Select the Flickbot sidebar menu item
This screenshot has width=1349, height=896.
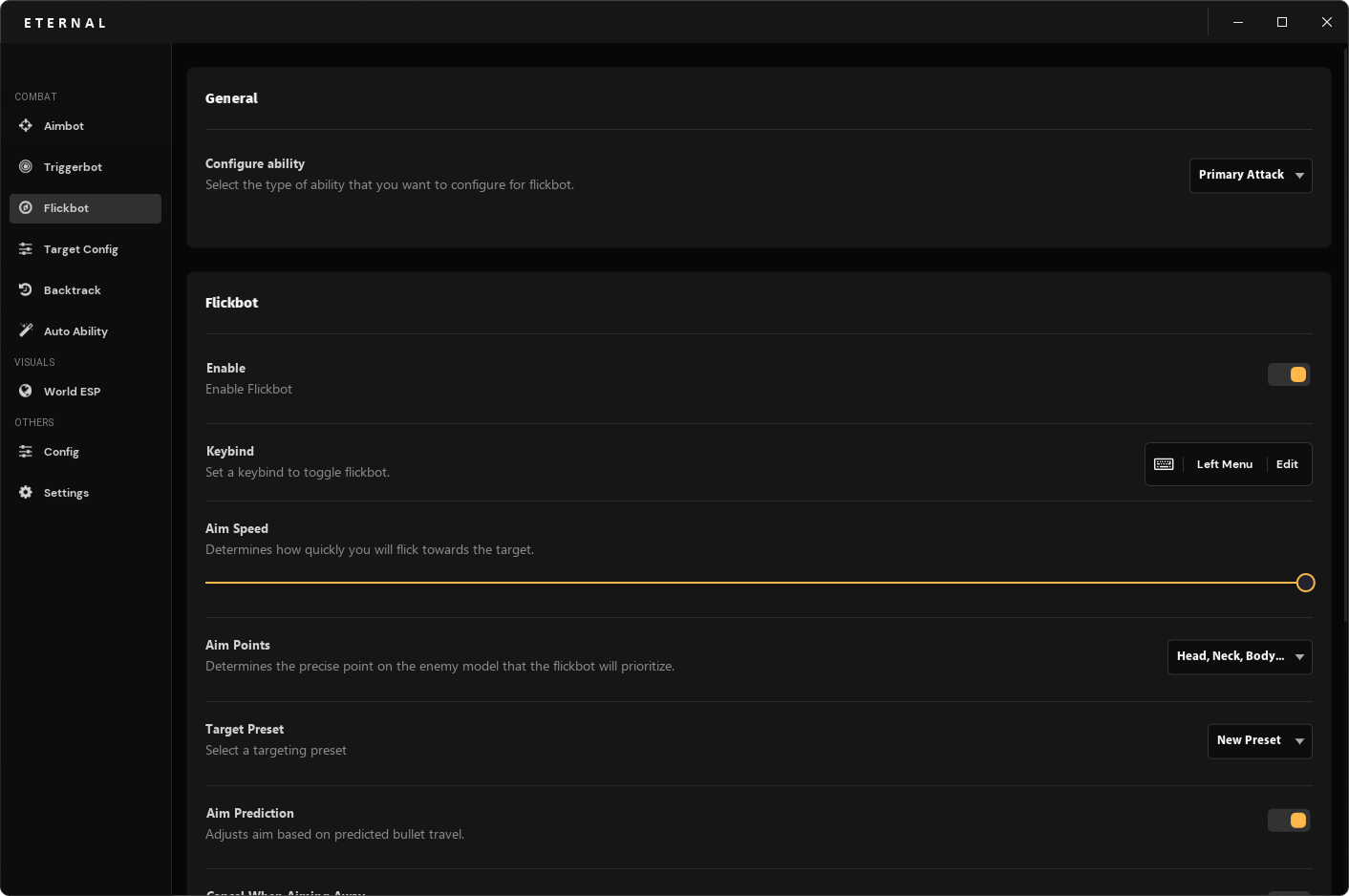pos(85,208)
